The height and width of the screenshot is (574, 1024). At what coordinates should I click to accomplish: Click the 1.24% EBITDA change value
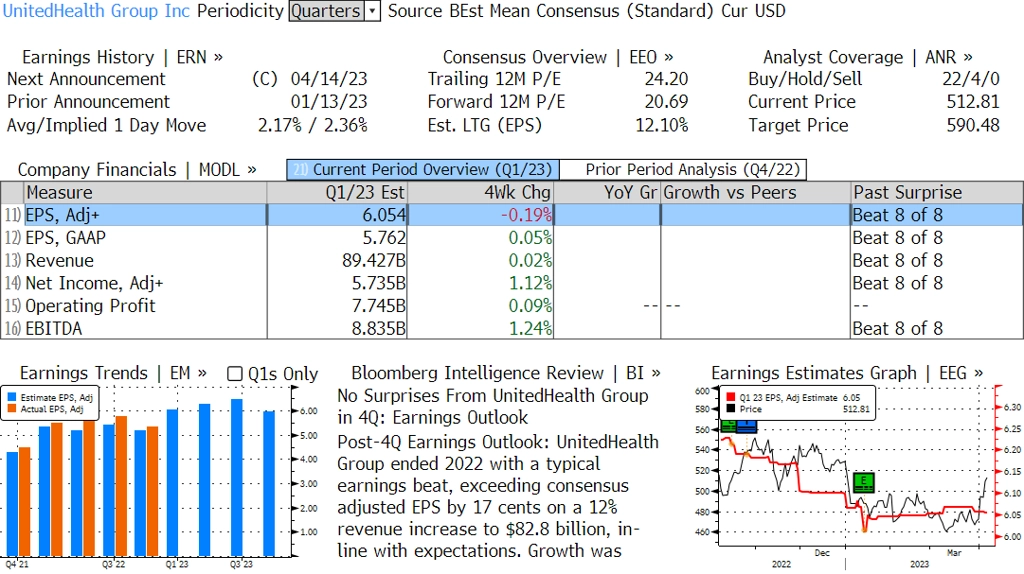click(530, 328)
